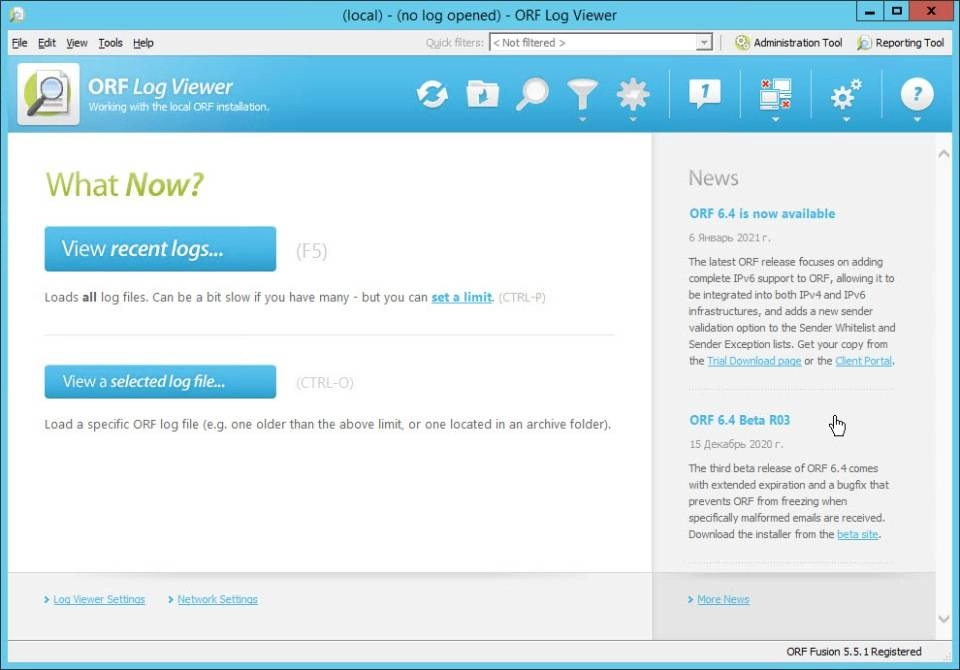Viewport: 960px width, 670px height.
Task: Click the double gears settings icon
Action: 846,94
